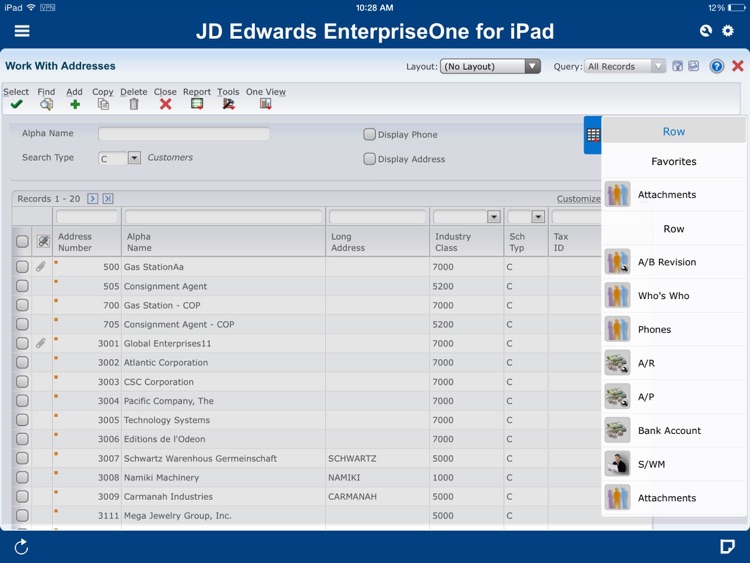
Task: Open the Search Type dropdown arrow
Action: (134, 158)
